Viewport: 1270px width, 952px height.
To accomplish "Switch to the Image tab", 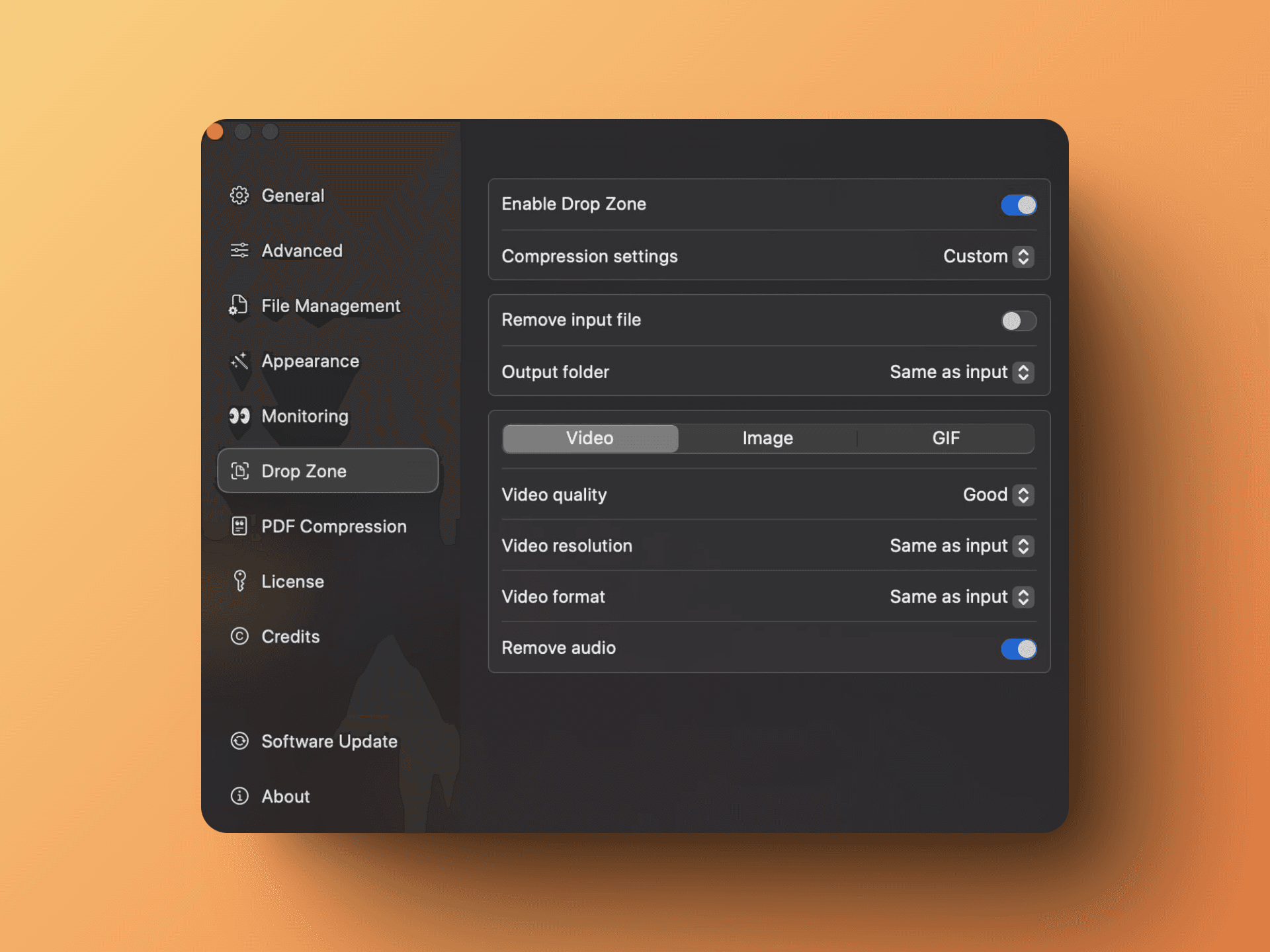I will (x=767, y=438).
